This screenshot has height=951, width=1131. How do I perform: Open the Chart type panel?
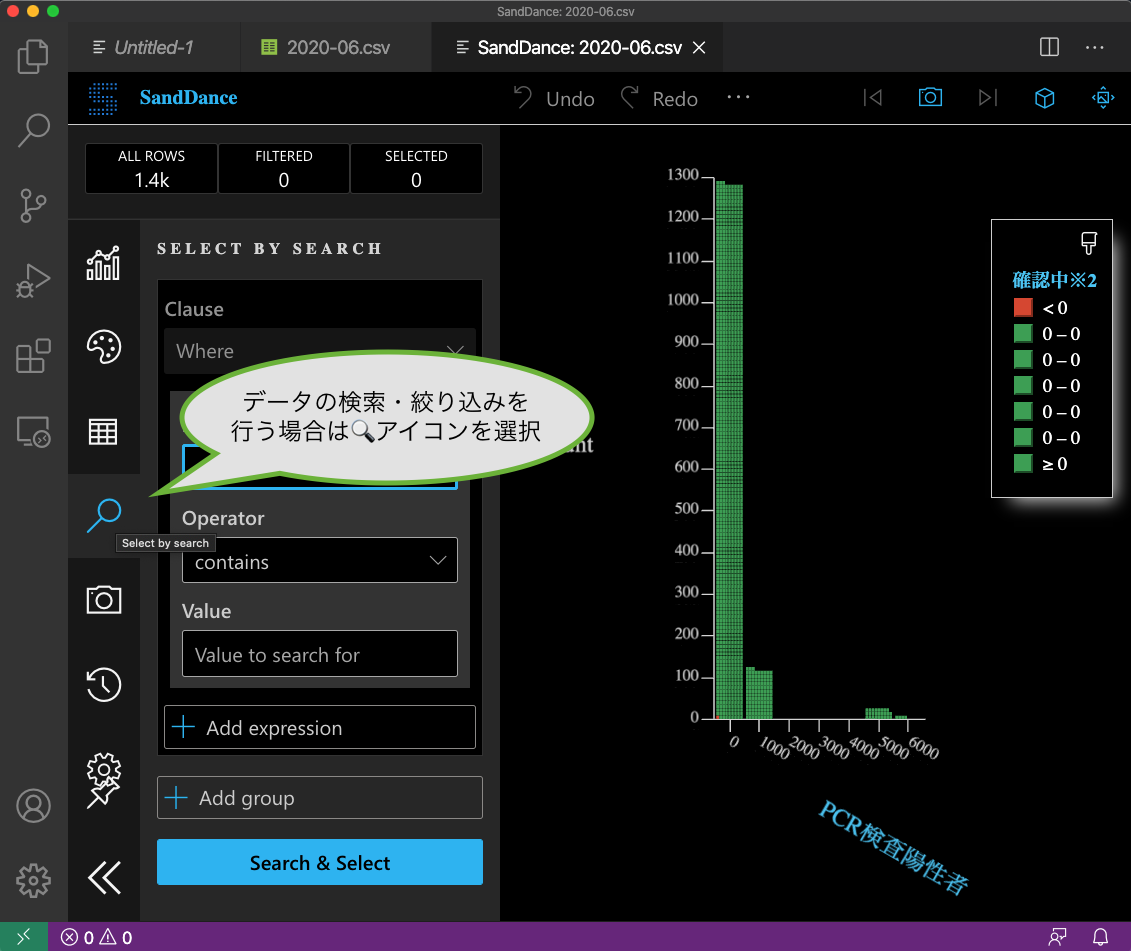coord(103,263)
